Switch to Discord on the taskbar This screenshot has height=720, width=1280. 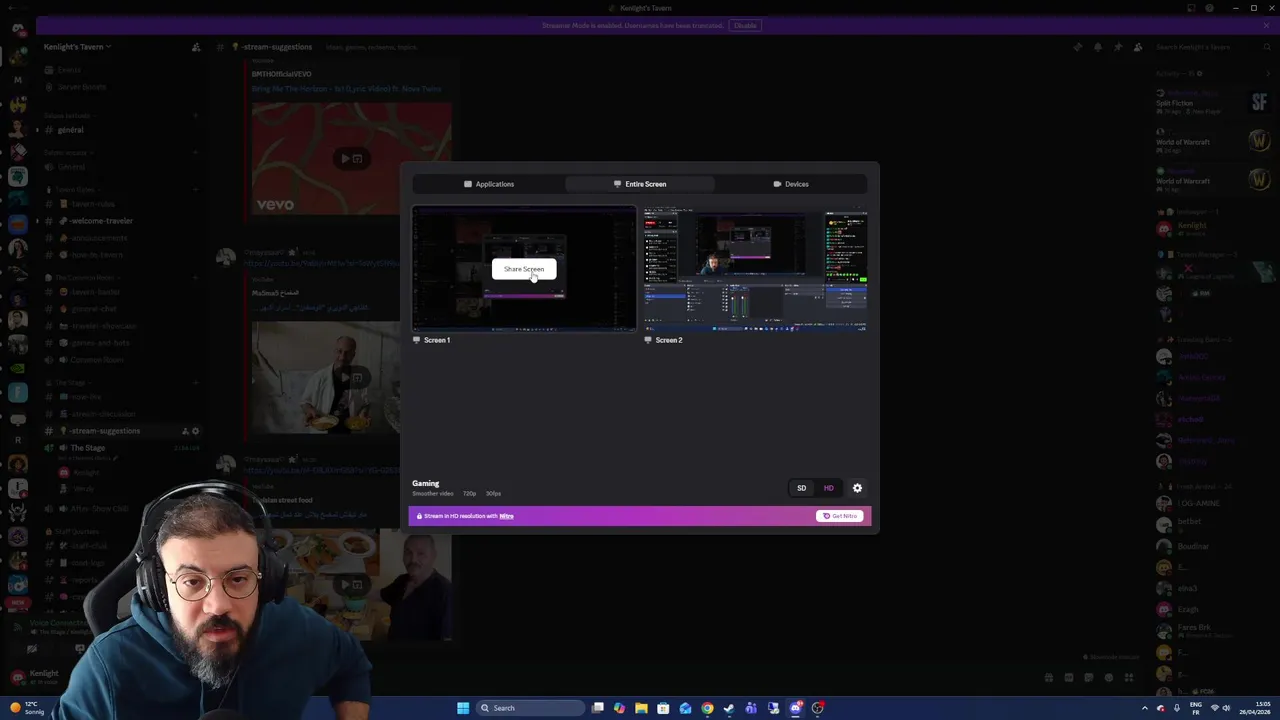coord(795,708)
